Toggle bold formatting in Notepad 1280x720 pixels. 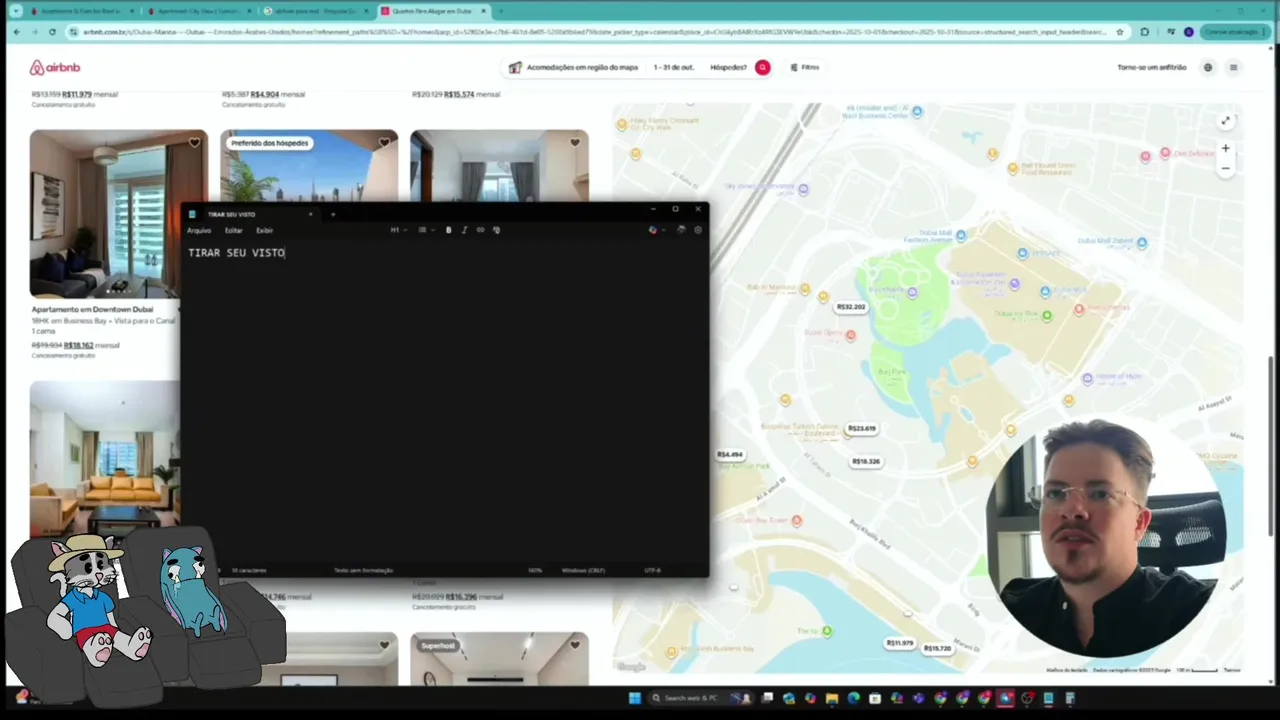[448, 230]
